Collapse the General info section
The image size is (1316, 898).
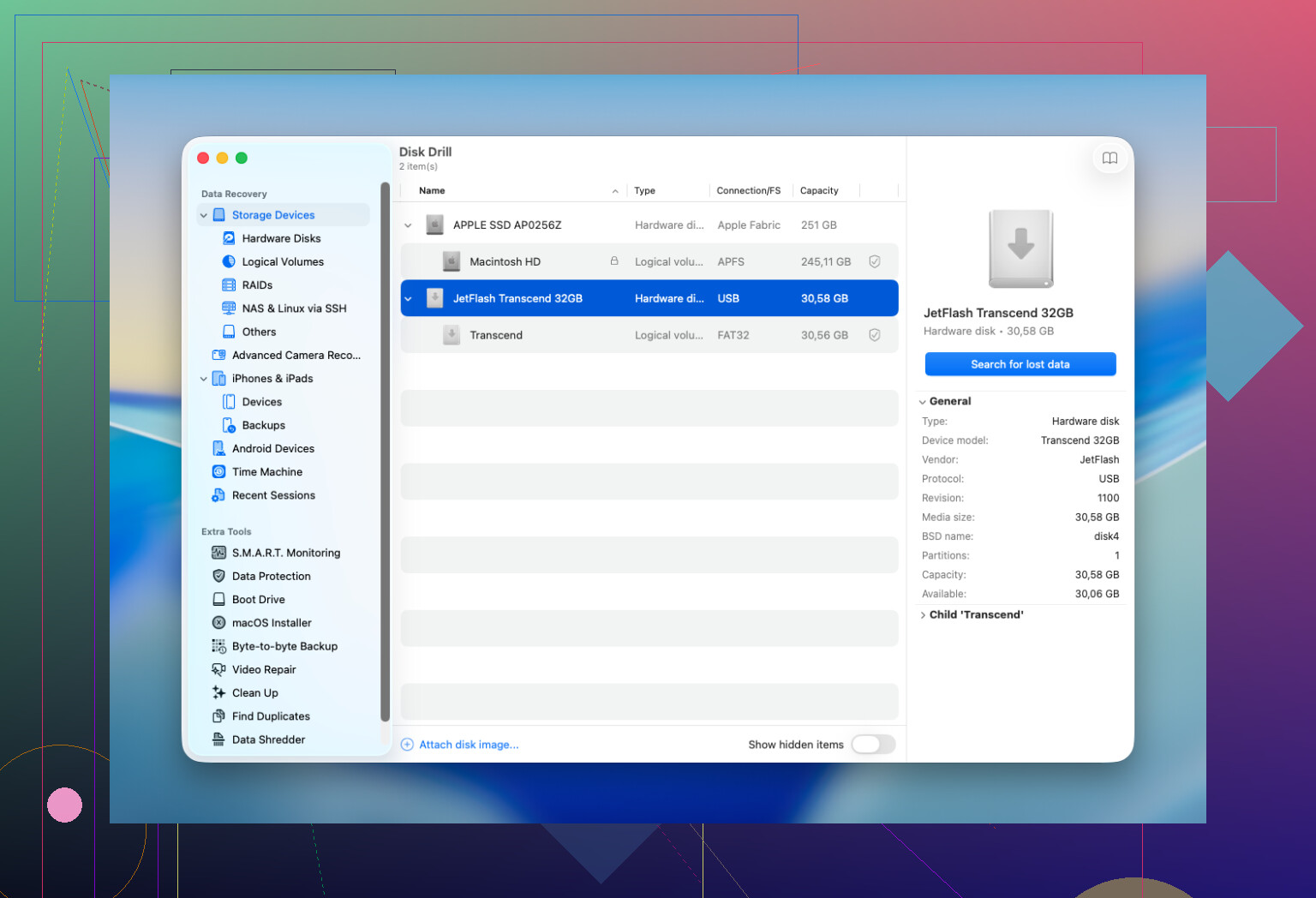[923, 402]
